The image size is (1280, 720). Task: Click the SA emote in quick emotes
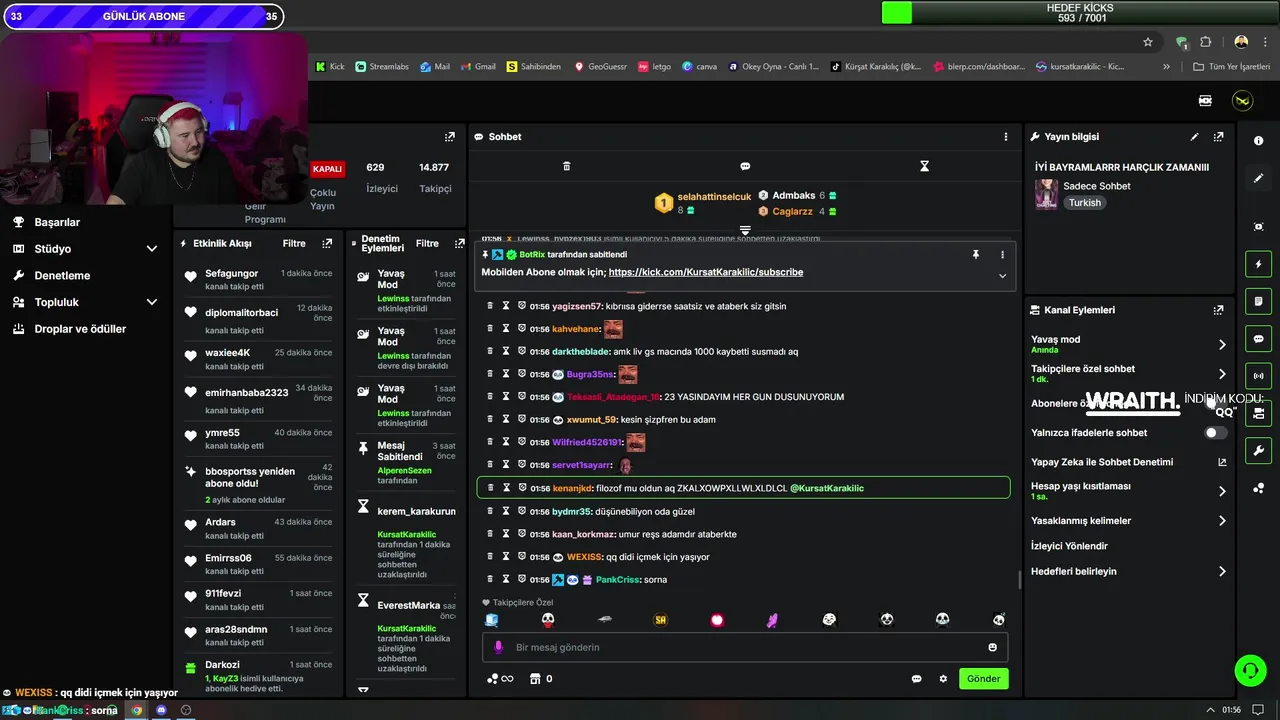(x=660, y=620)
